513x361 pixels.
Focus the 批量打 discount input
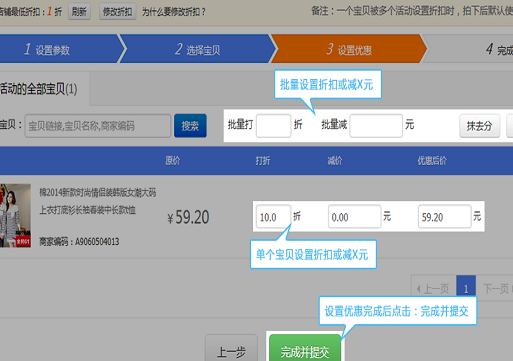coord(273,126)
